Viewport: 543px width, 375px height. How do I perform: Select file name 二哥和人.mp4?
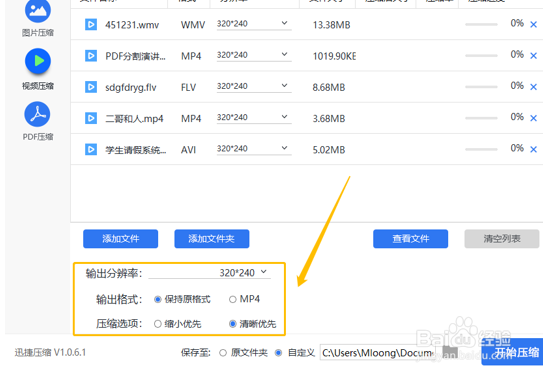(x=134, y=118)
